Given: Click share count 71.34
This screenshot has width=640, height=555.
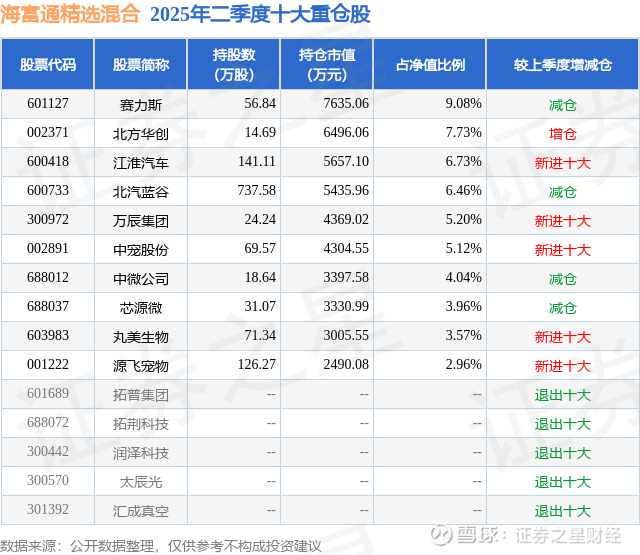Looking at the screenshot, I should click(x=260, y=335).
